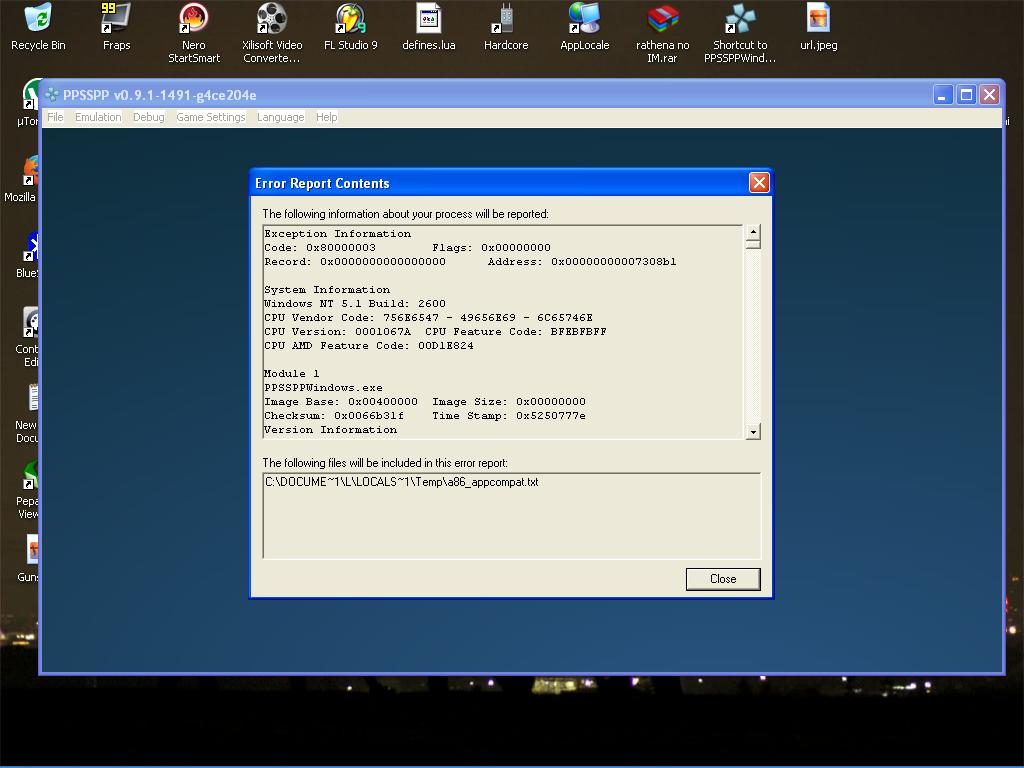The height and width of the screenshot is (768, 1024).
Task: Close the Error Report Contents dialog with X
Action: point(759,182)
